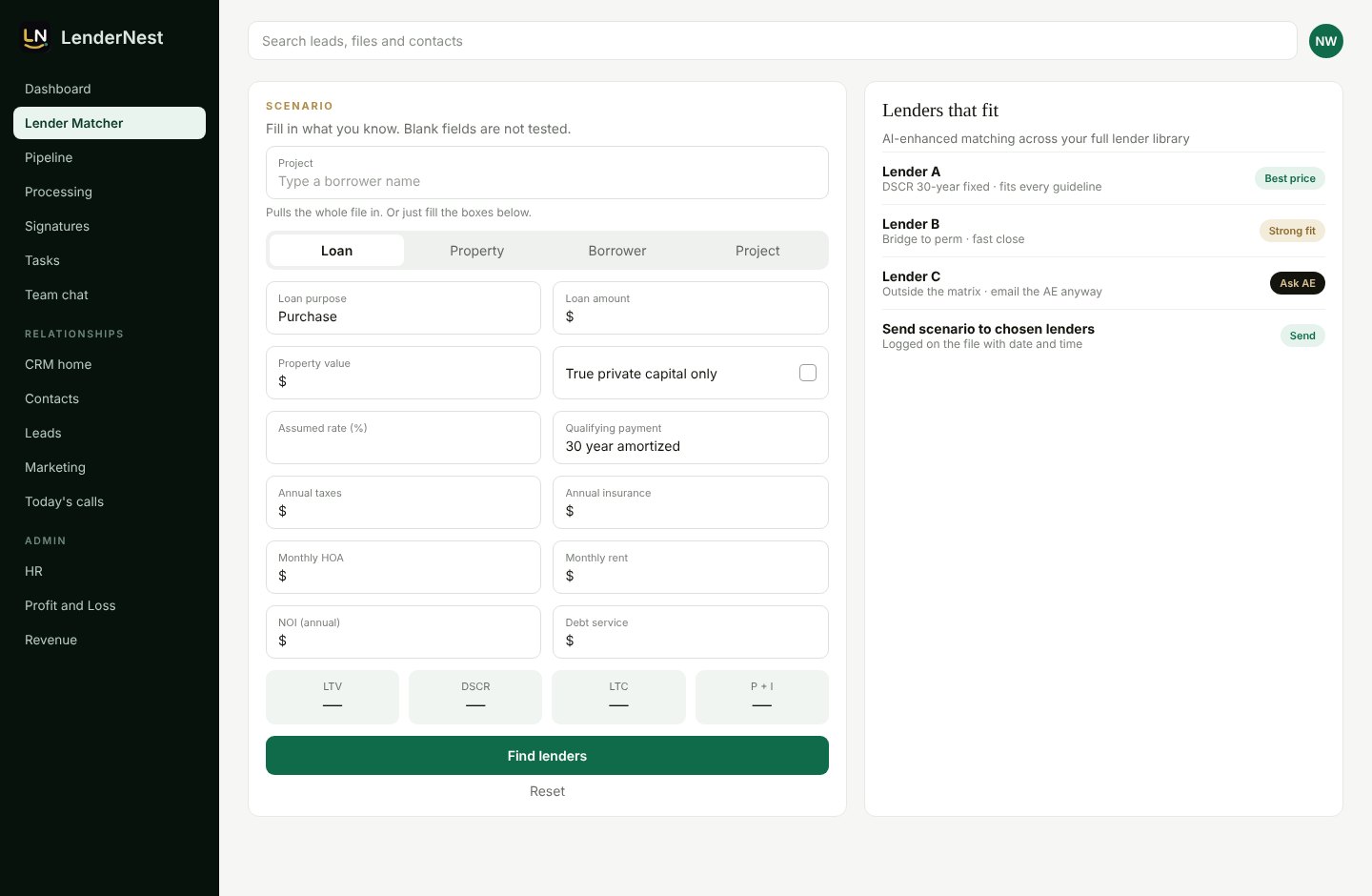Image resolution: width=1372 pixels, height=896 pixels.
Task: Click the Send button
Action: tap(1302, 336)
